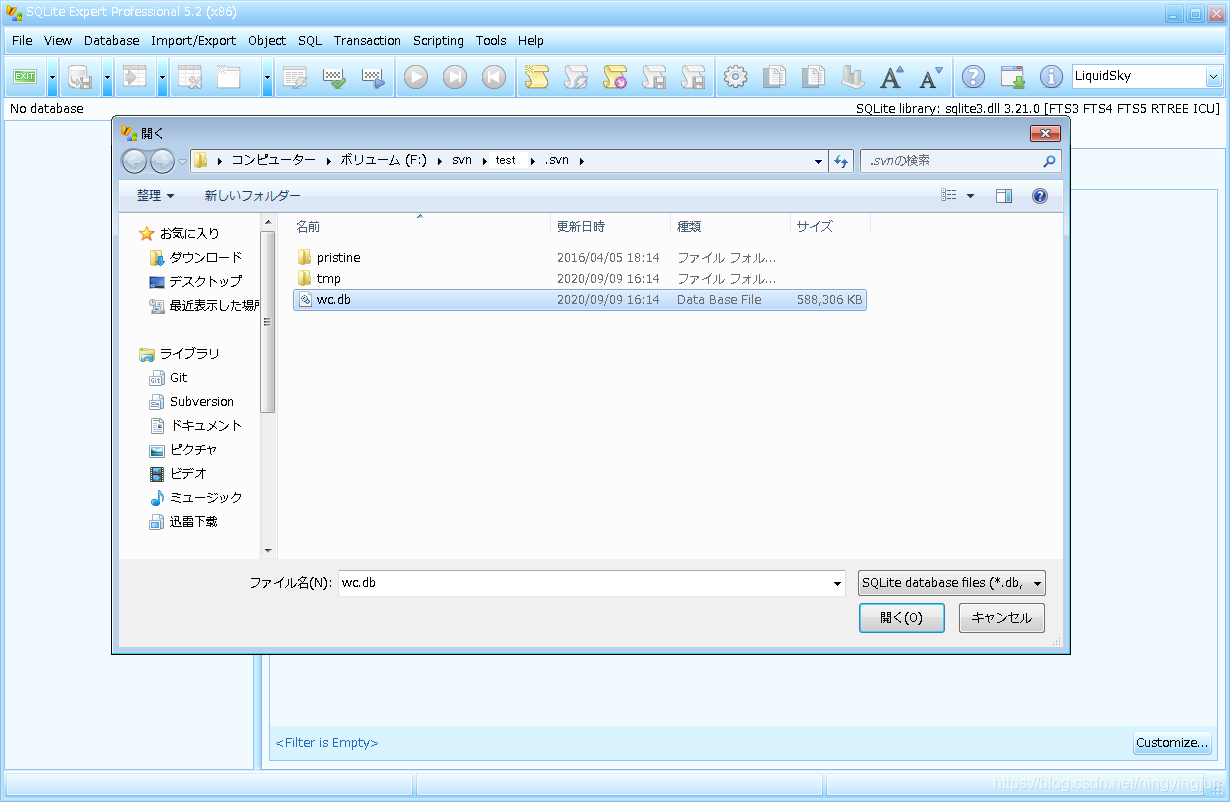This screenshot has height=802, width=1230.
Task: Click the step back playback icon
Action: pos(494,77)
